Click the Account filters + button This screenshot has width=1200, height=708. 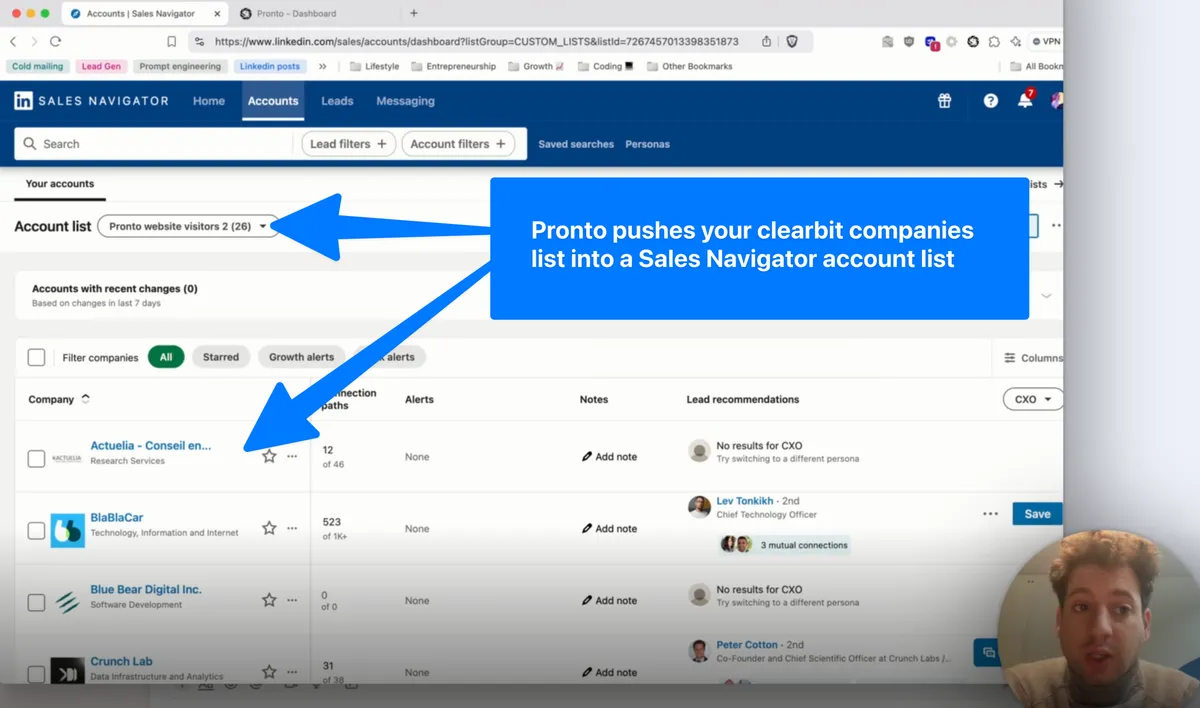[458, 144]
